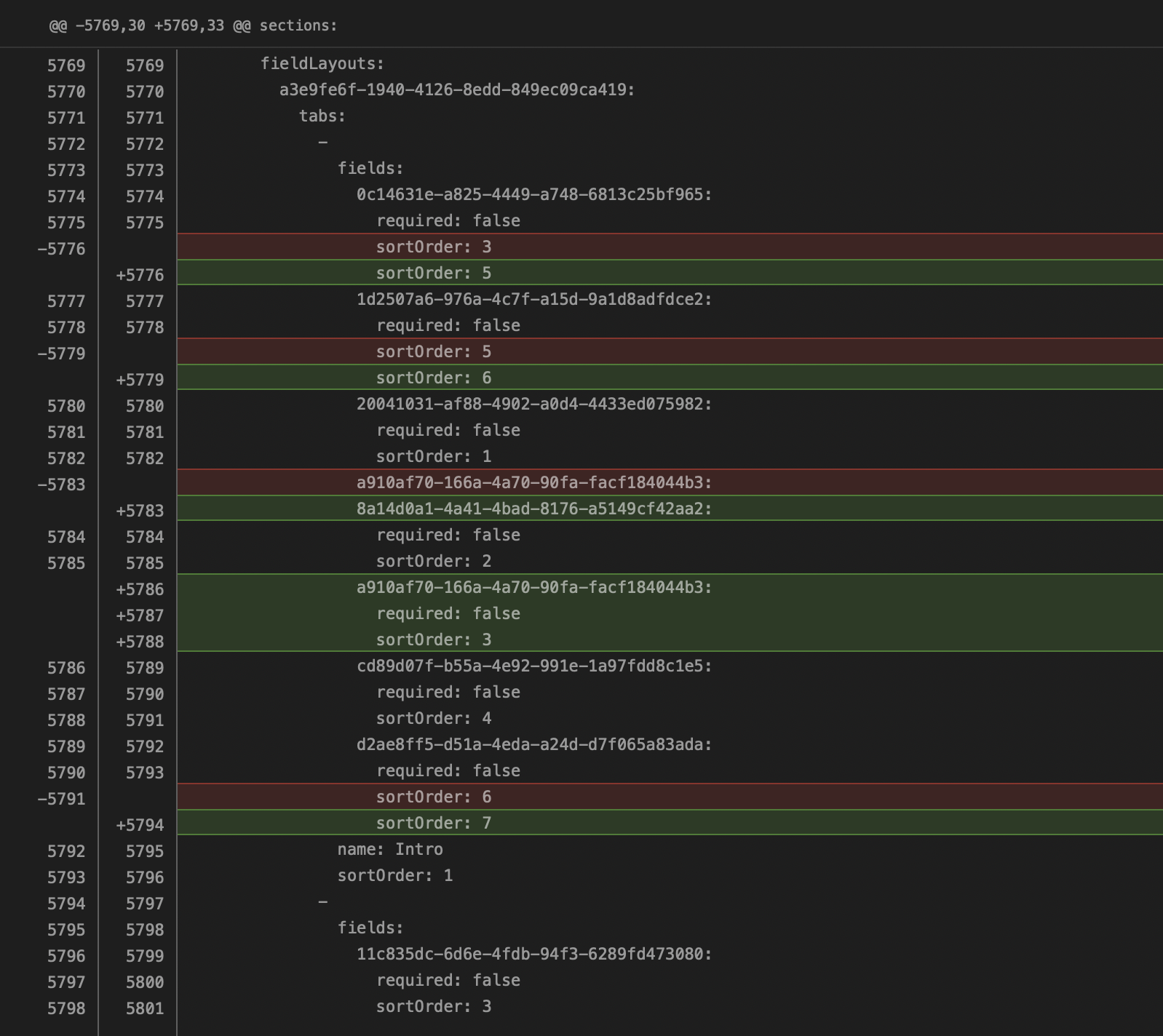
Task: Click added key '8a14d0a1-4a41-4bad-8176-a5149cf42aa2:'
Action: point(534,509)
